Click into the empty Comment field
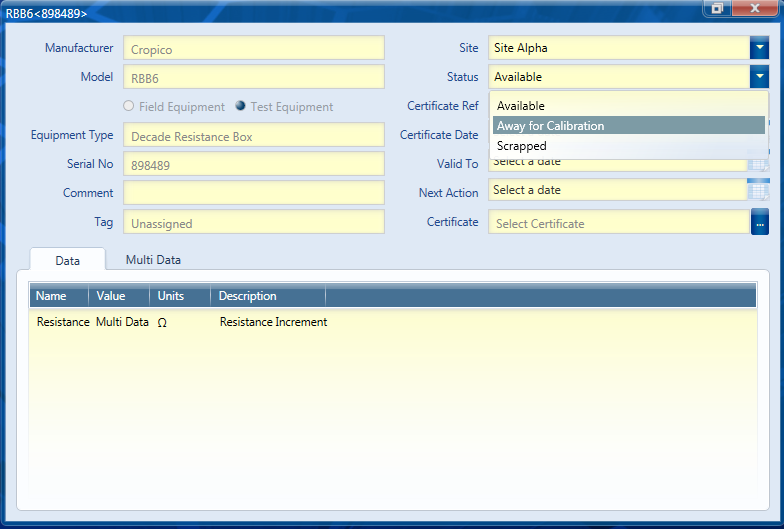This screenshot has height=529, width=784. coord(254,193)
